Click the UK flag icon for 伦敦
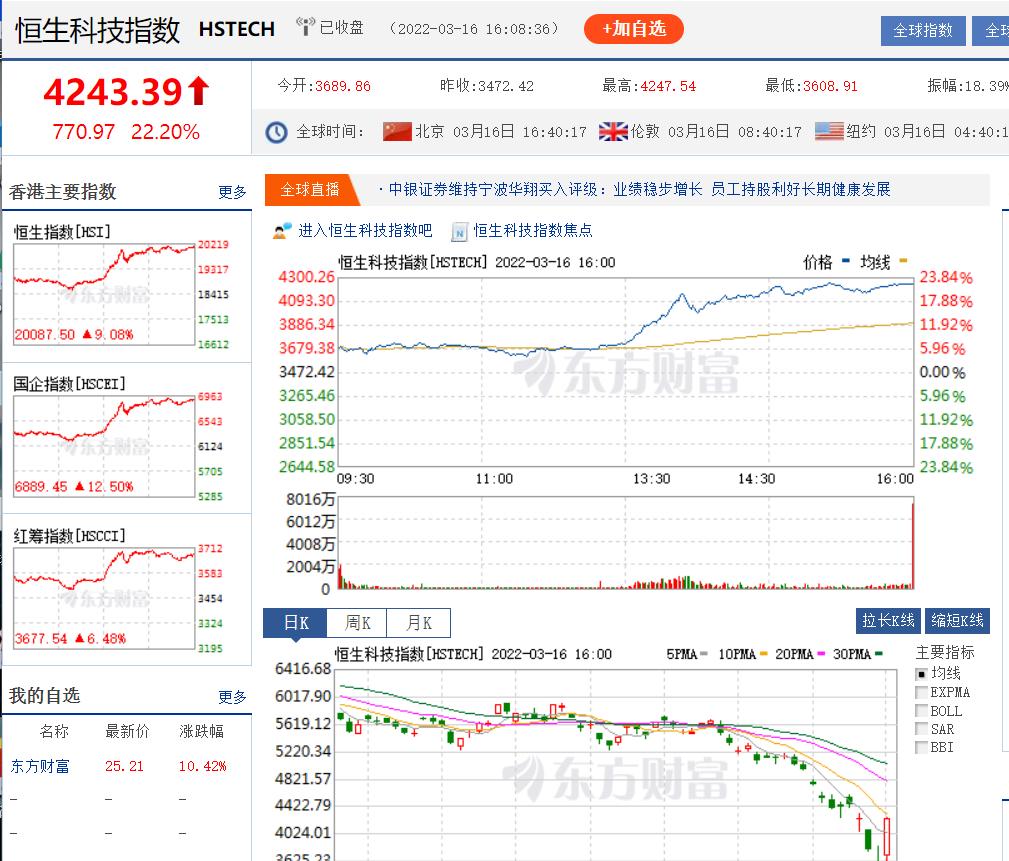This screenshot has width=1009, height=861. click(x=613, y=131)
